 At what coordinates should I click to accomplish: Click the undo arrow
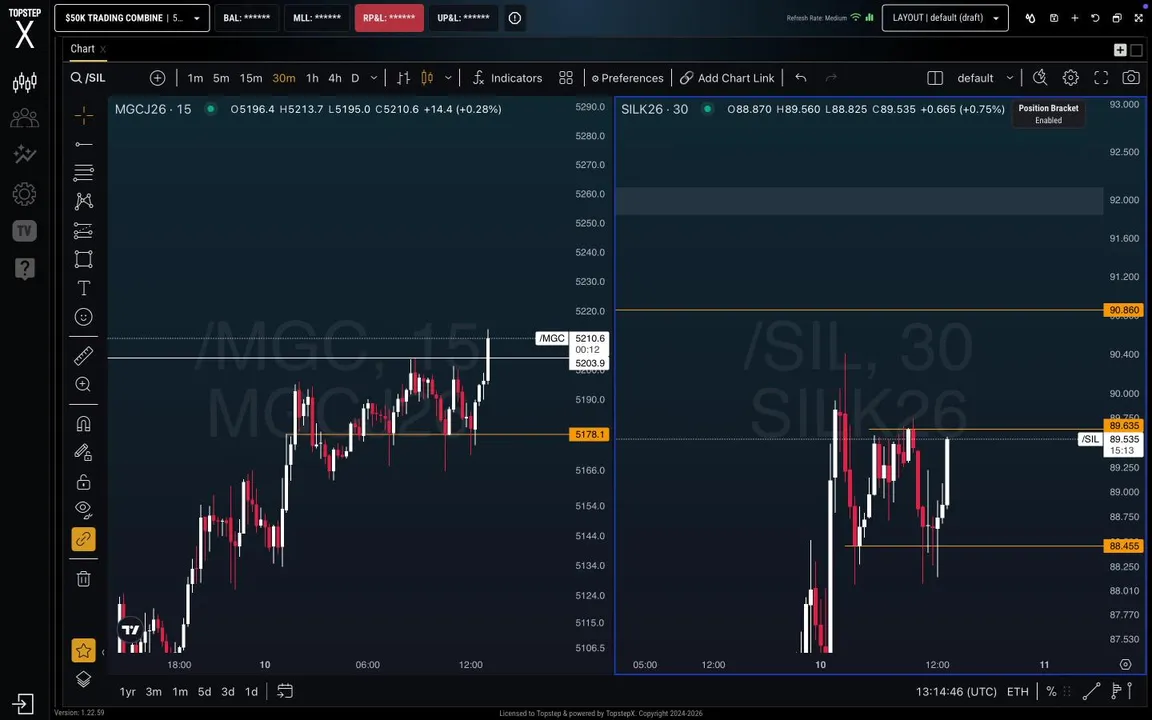tap(801, 78)
